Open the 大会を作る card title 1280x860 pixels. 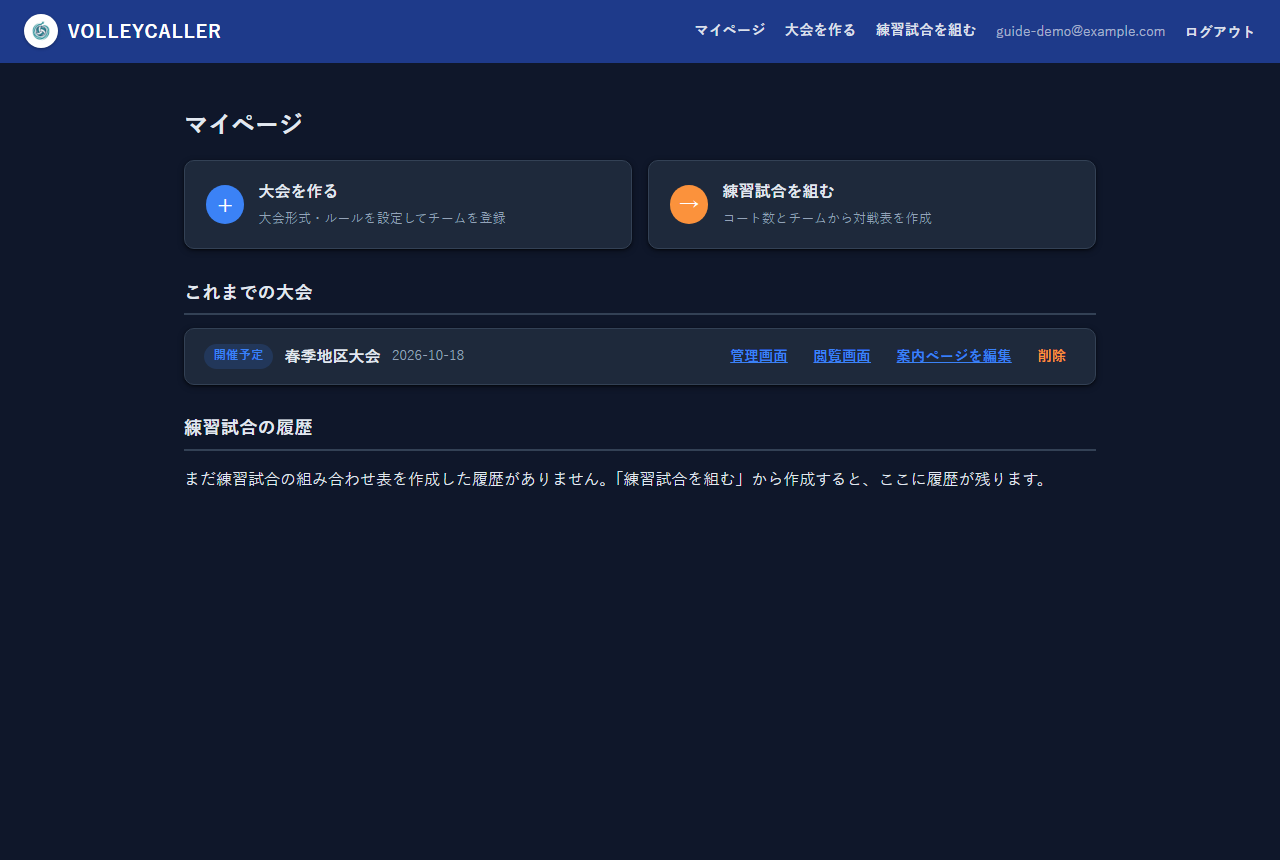click(x=298, y=191)
